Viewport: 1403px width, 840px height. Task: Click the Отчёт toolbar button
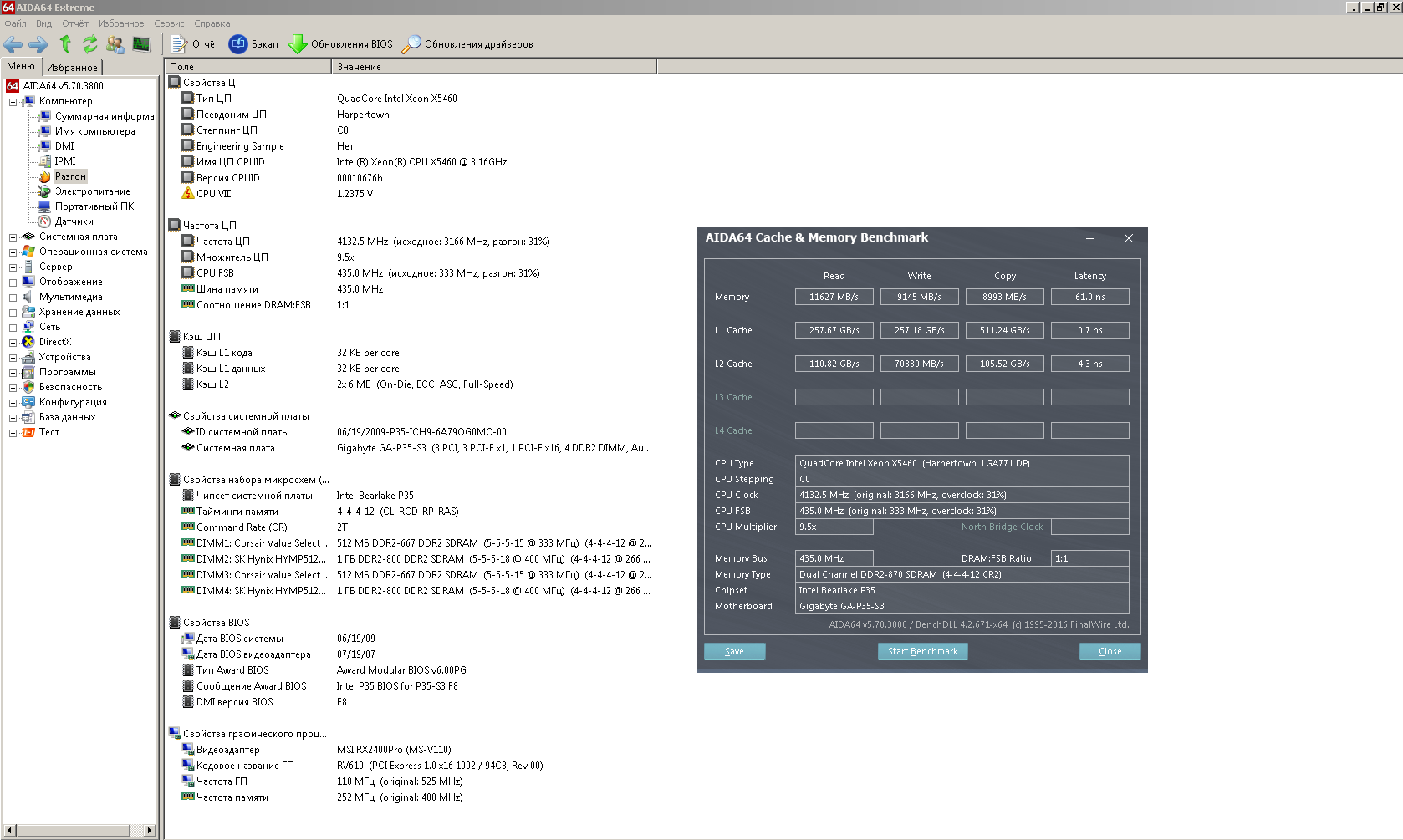(195, 44)
